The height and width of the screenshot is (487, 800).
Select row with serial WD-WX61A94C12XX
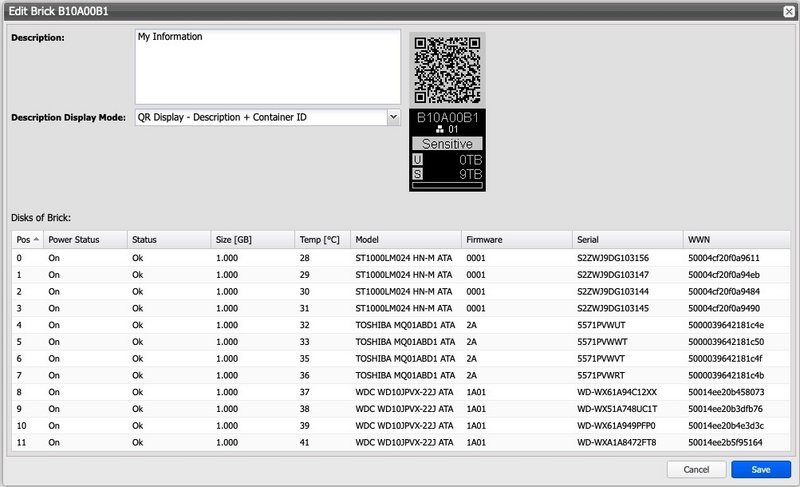[618, 393]
